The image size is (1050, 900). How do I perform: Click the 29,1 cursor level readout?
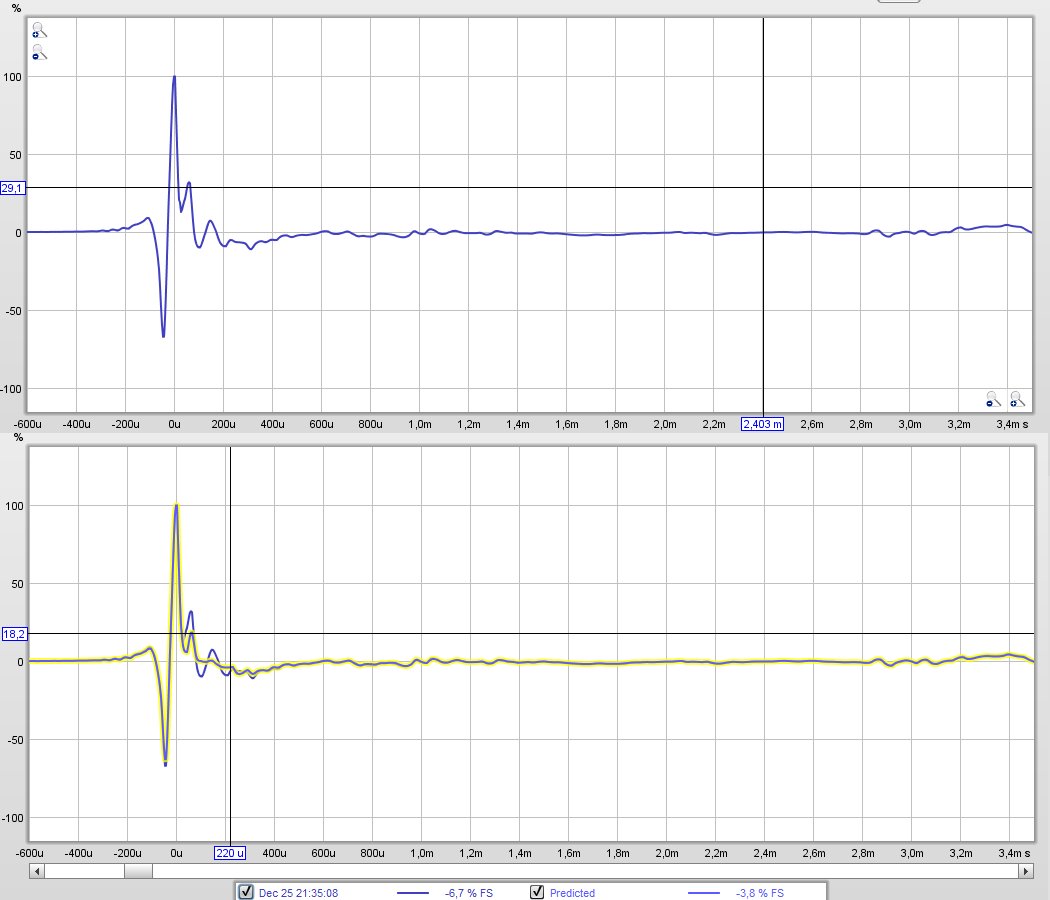click(13, 188)
